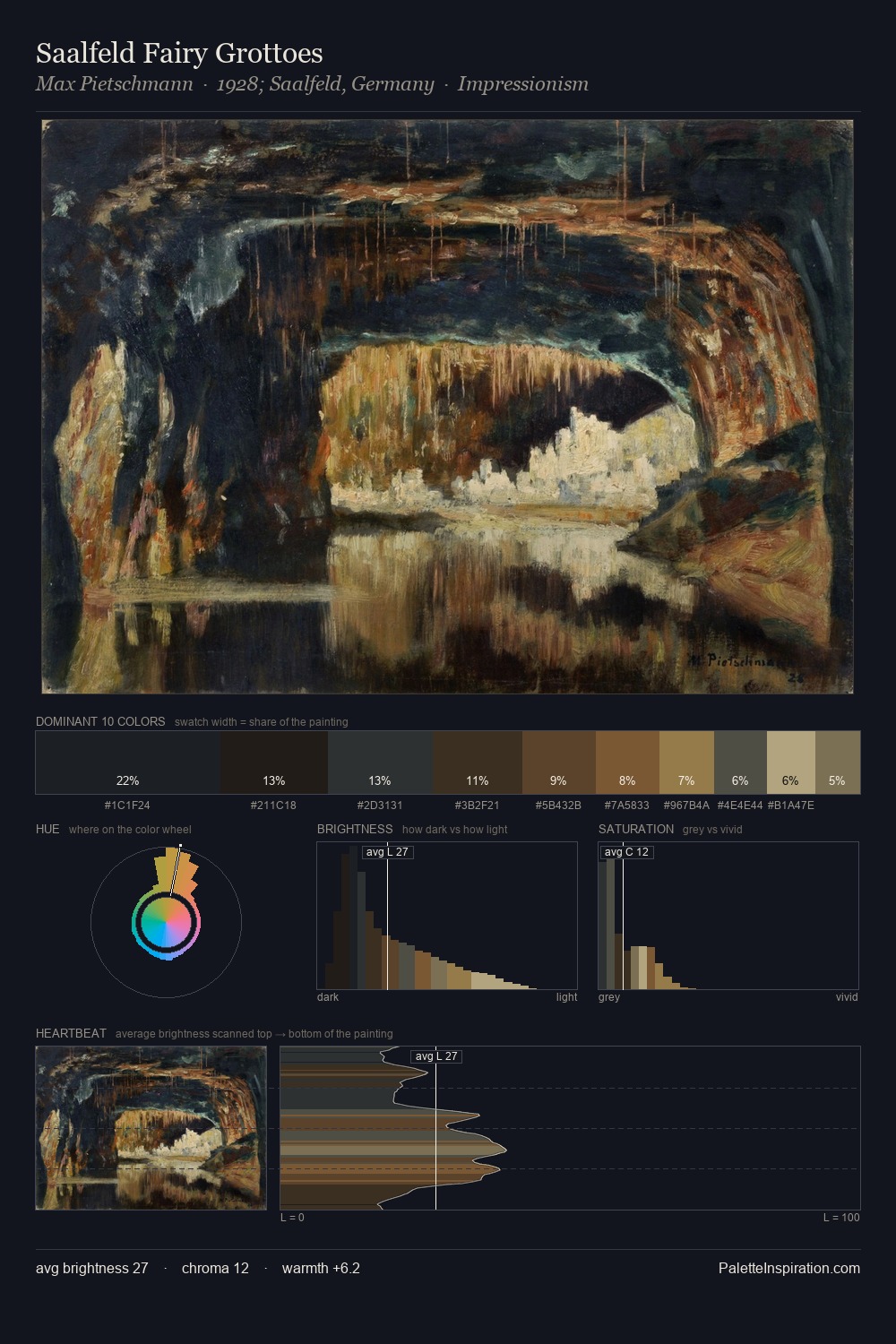Click the 8% swatch #7A5833
Screen dimensions: 896x1344
point(627,762)
